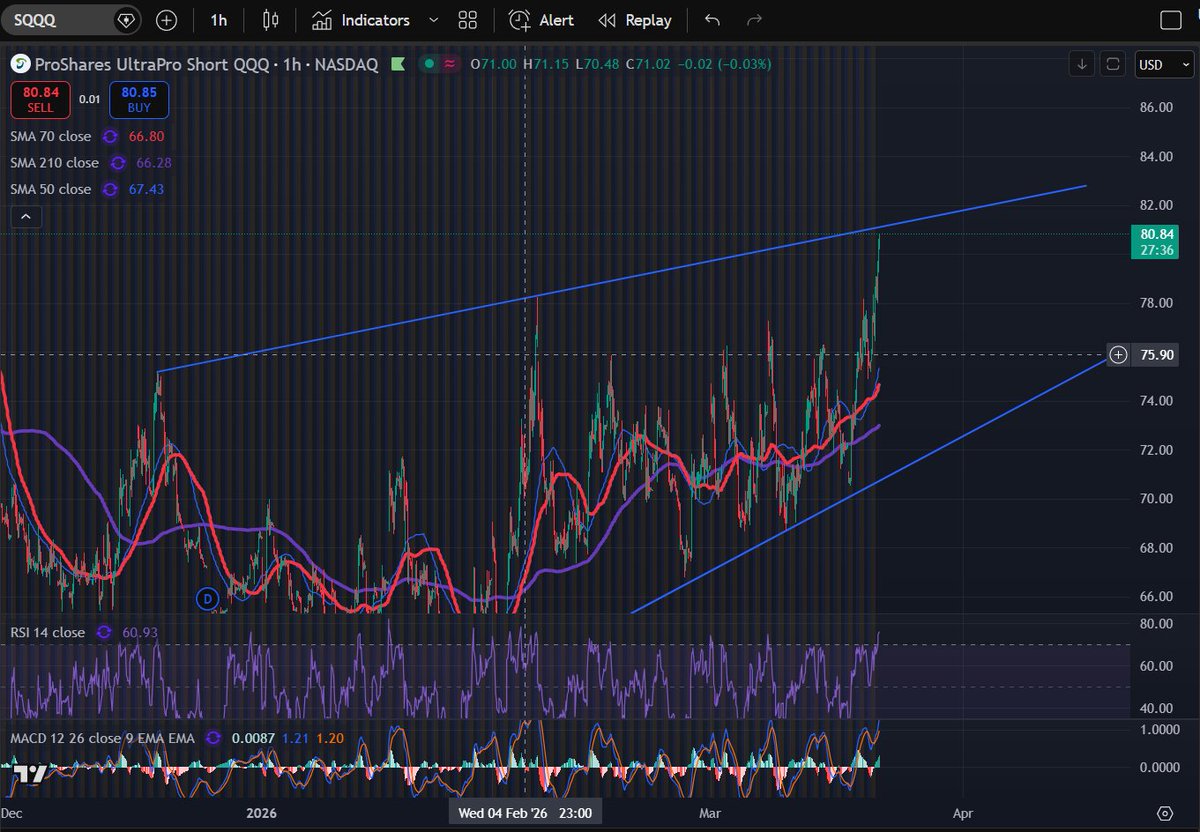1200x832 pixels.
Task: Select the SMA 210 close indicator label
Action: pyautogui.click(x=55, y=163)
